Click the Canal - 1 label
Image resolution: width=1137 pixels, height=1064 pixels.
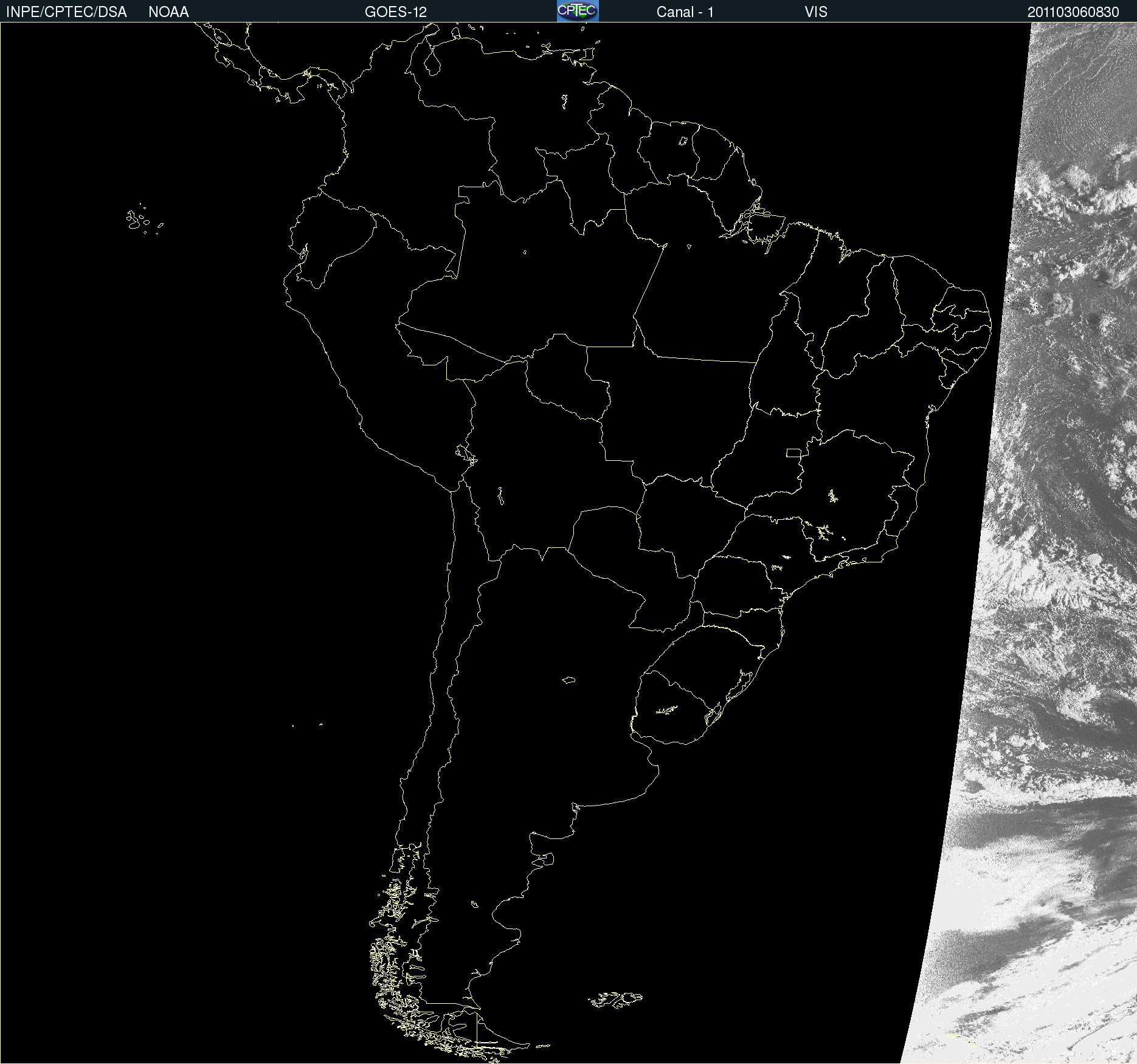685,12
